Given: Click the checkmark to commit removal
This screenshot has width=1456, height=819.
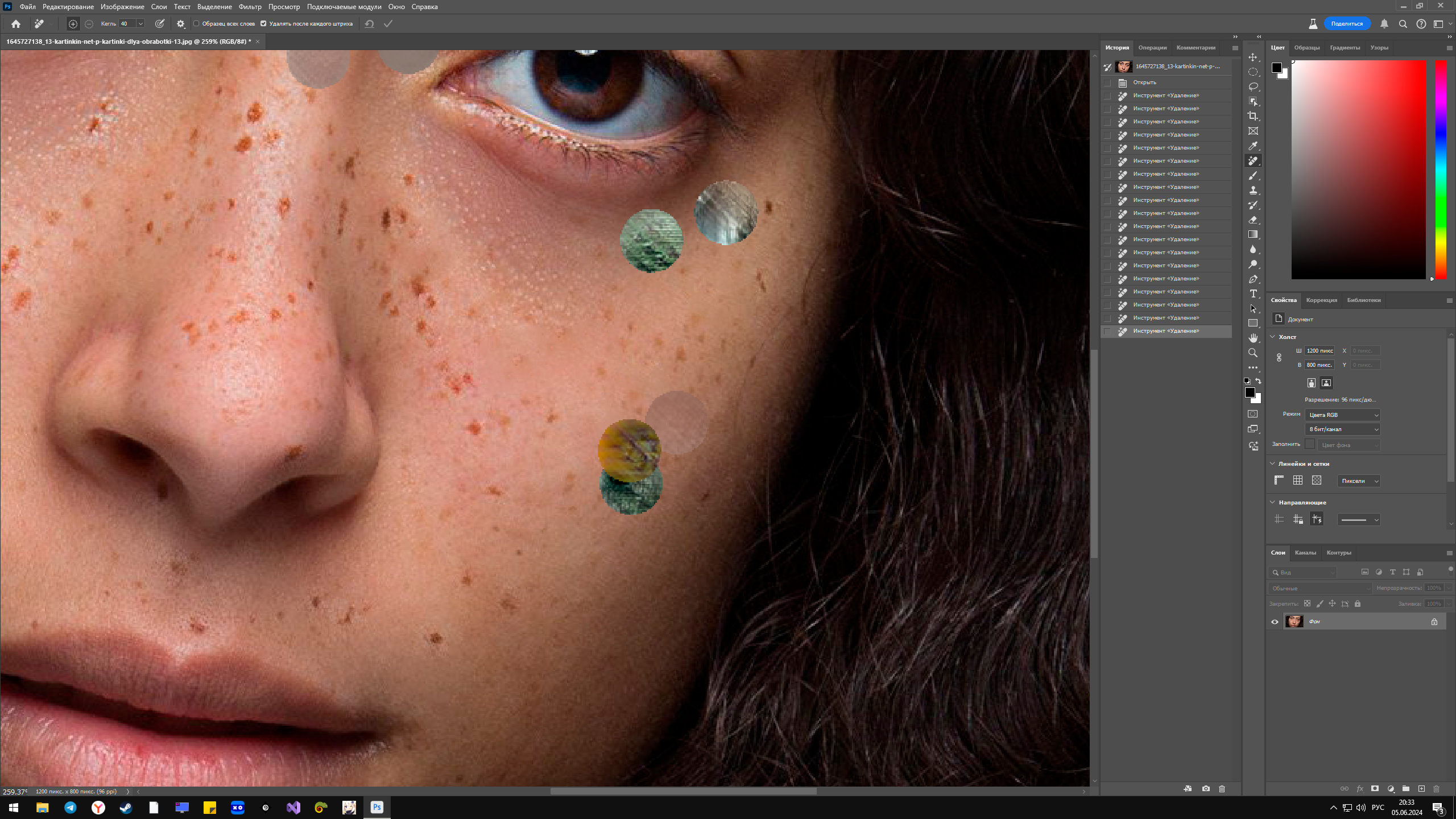Looking at the screenshot, I should point(388,24).
